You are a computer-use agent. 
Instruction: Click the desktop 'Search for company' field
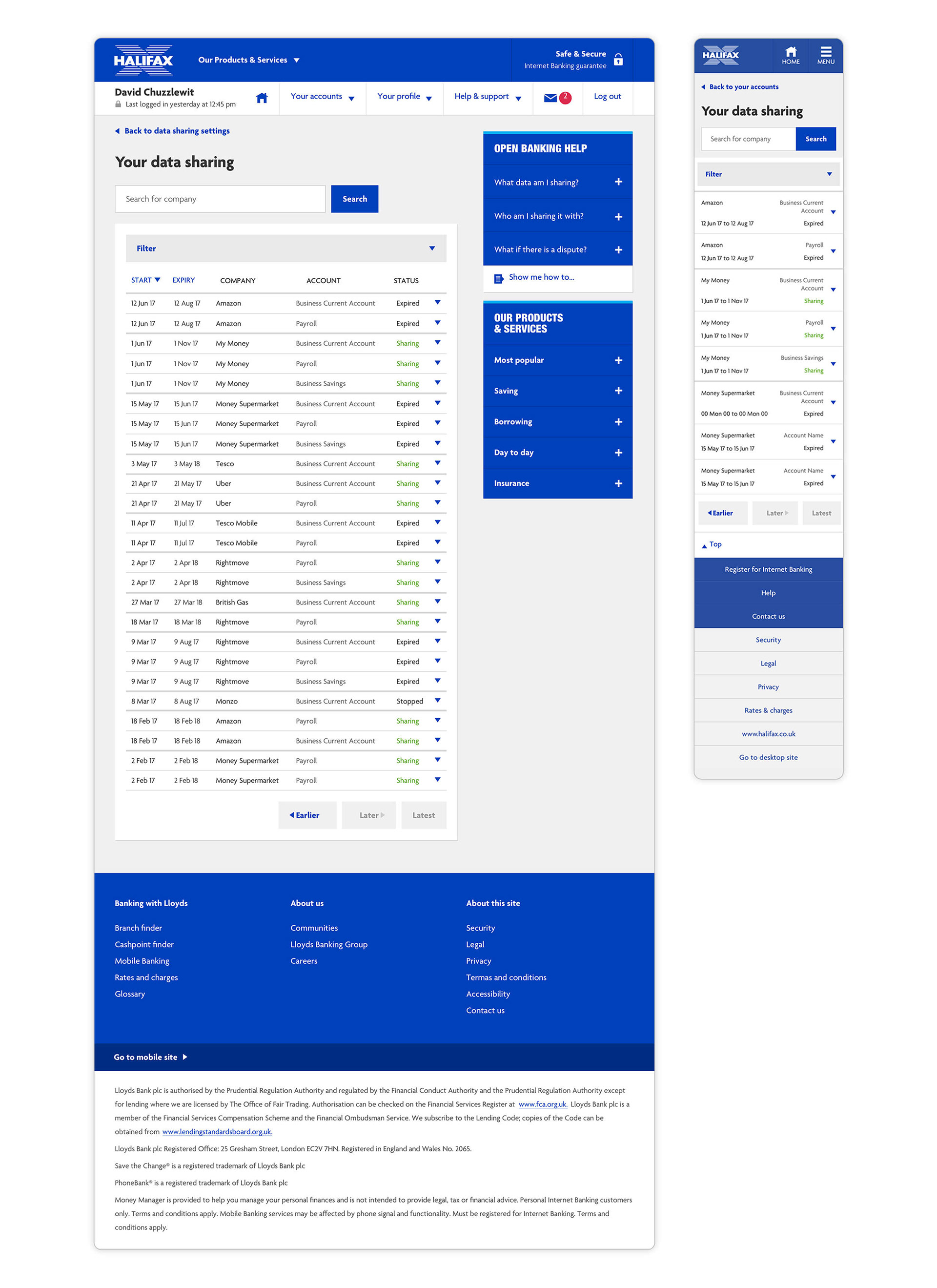coord(220,199)
